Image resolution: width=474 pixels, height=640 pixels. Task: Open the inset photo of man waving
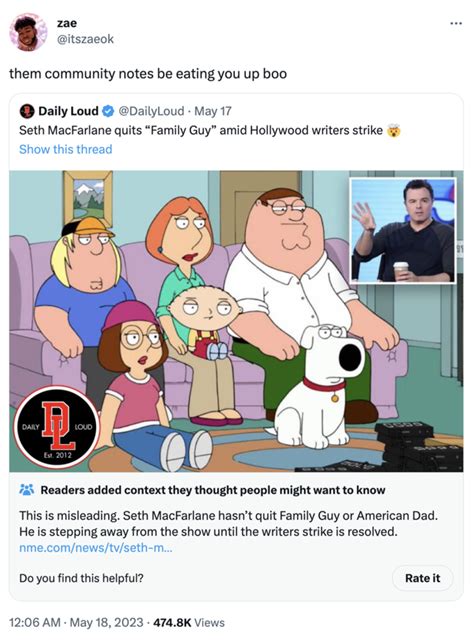pos(403,231)
